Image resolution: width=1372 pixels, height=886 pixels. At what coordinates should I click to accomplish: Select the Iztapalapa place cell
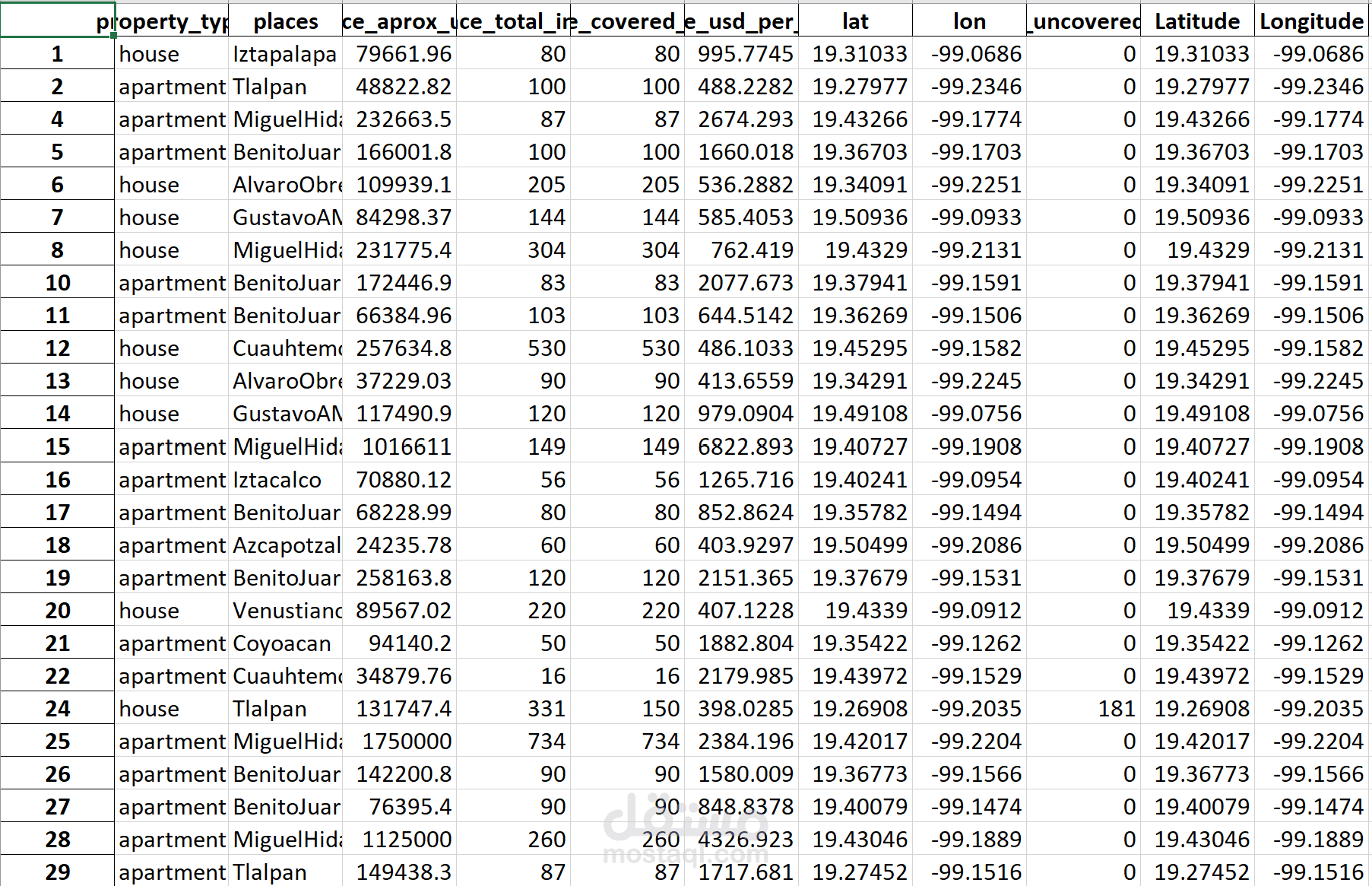(285, 54)
